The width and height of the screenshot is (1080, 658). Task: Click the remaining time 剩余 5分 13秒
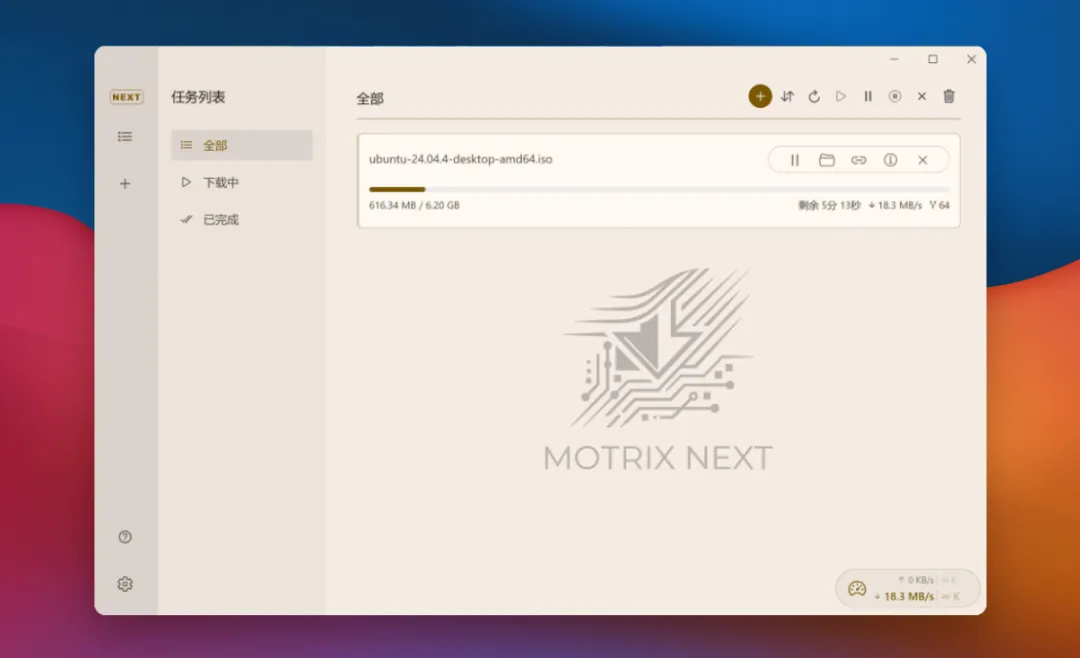pos(829,205)
